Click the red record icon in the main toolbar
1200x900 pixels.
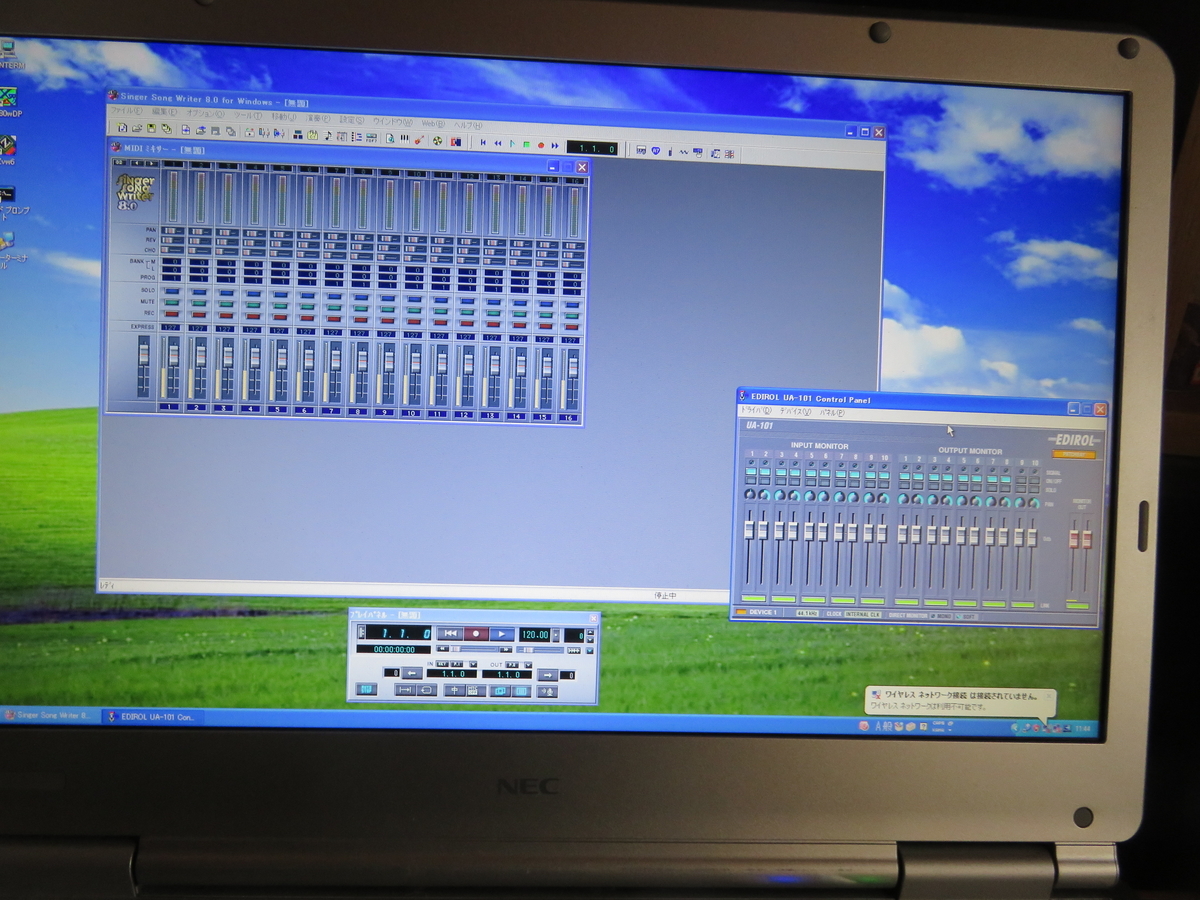[x=541, y=145]
